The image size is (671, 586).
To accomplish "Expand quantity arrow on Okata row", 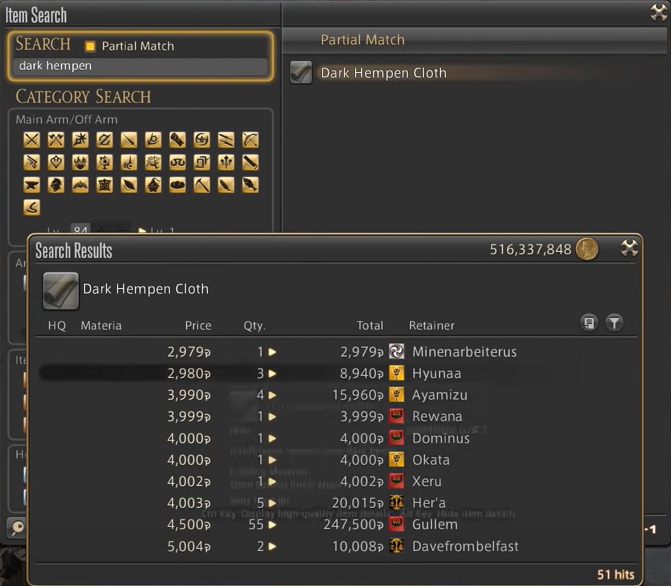I will point(272,460).
